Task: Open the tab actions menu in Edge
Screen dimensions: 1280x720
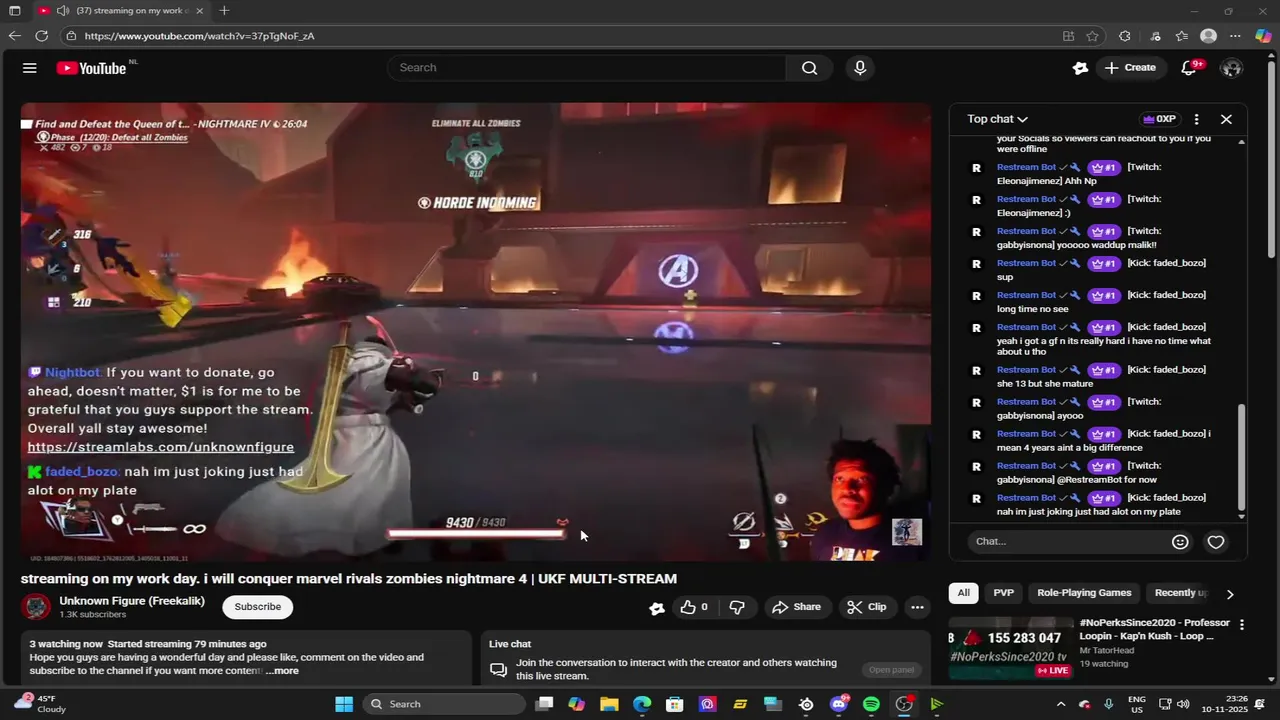Action: (14, 10)
